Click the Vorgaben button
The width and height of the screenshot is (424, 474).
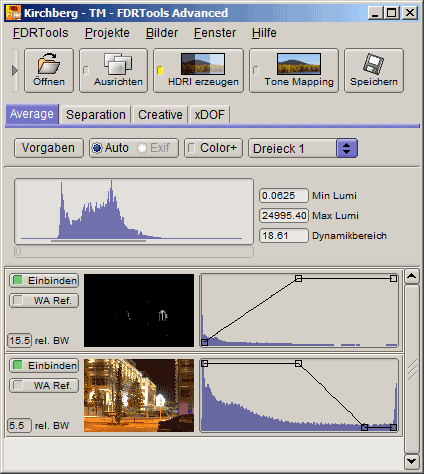point(48,148)
